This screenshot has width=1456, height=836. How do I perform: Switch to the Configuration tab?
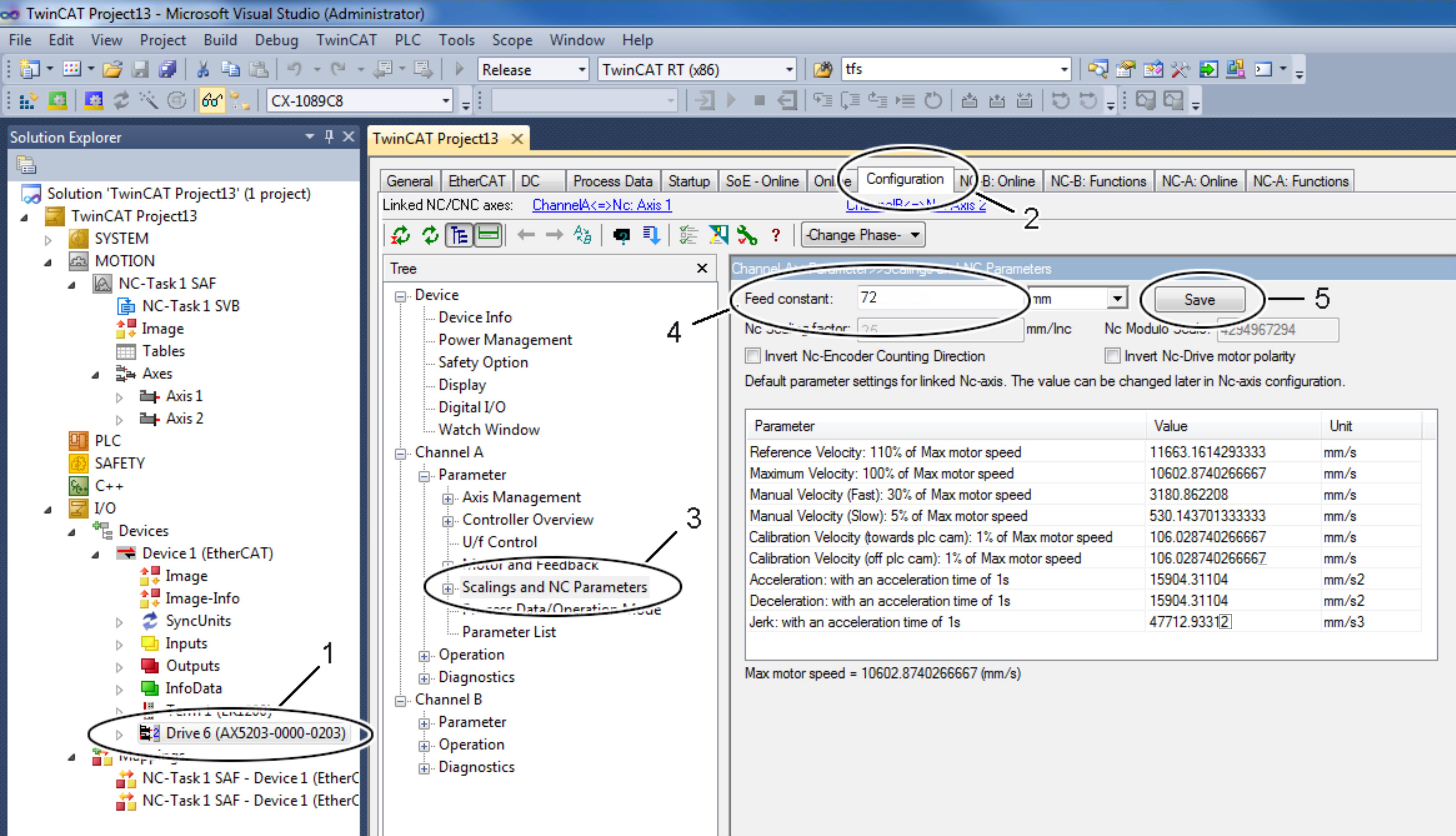(904, 179)
